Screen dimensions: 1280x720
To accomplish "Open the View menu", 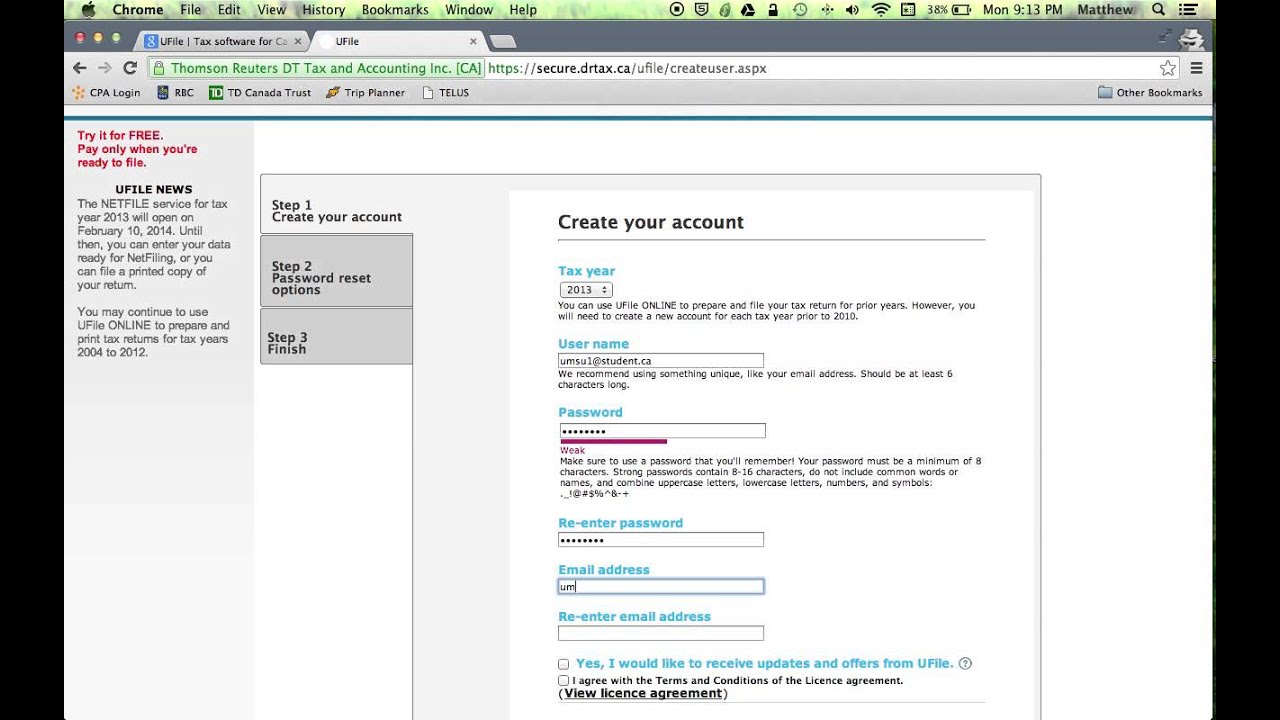I will [x=271, y=10].
